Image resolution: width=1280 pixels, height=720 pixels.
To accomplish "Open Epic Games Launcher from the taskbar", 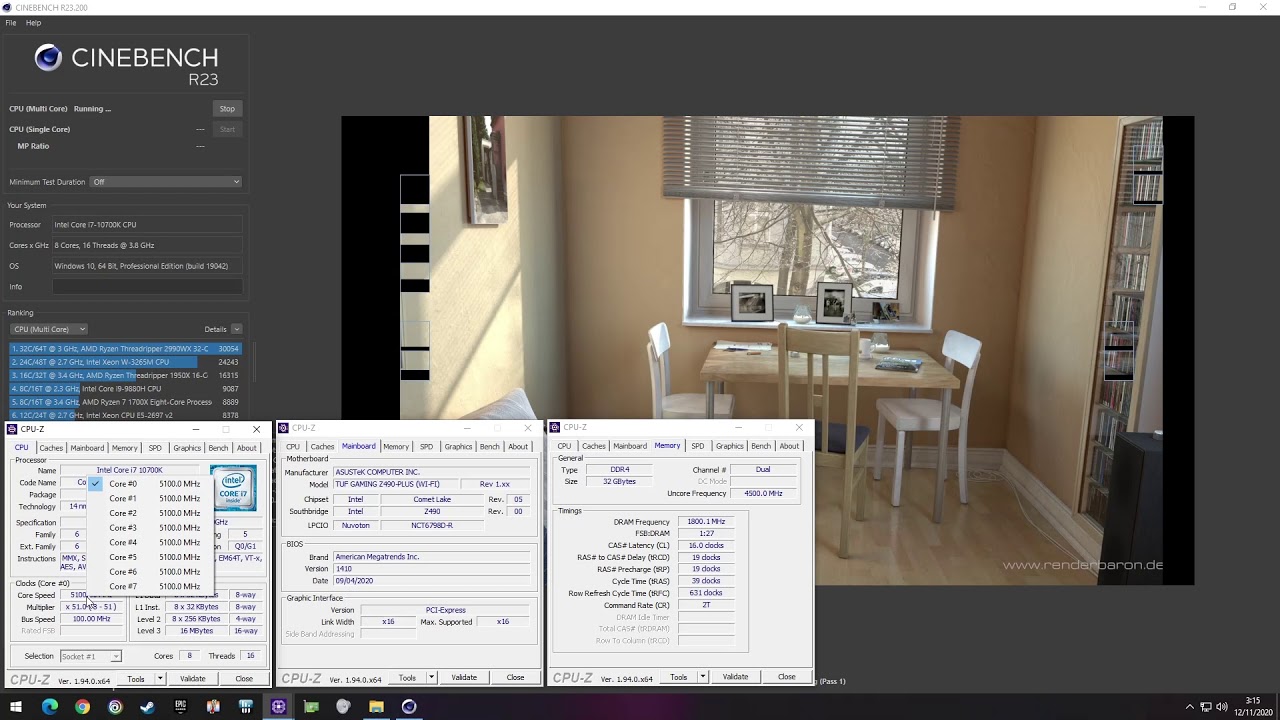I will click(180, 706).
